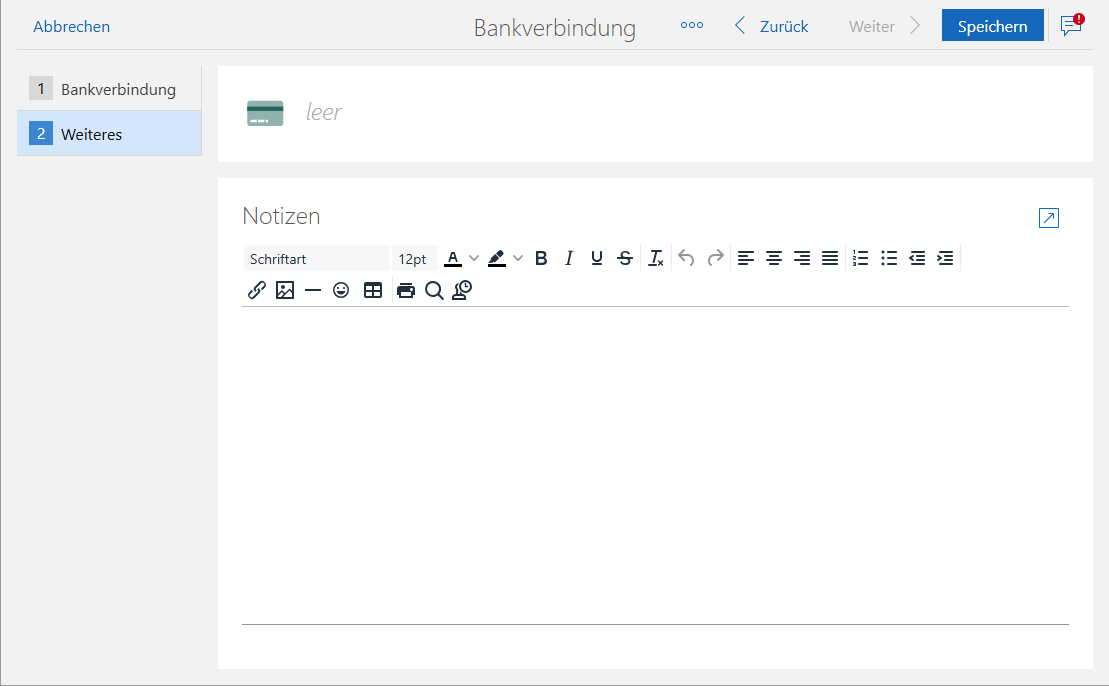Open the more options menu next to Bankverbindung
This screenshot has width=1109, height=686.
click(691, 25)
